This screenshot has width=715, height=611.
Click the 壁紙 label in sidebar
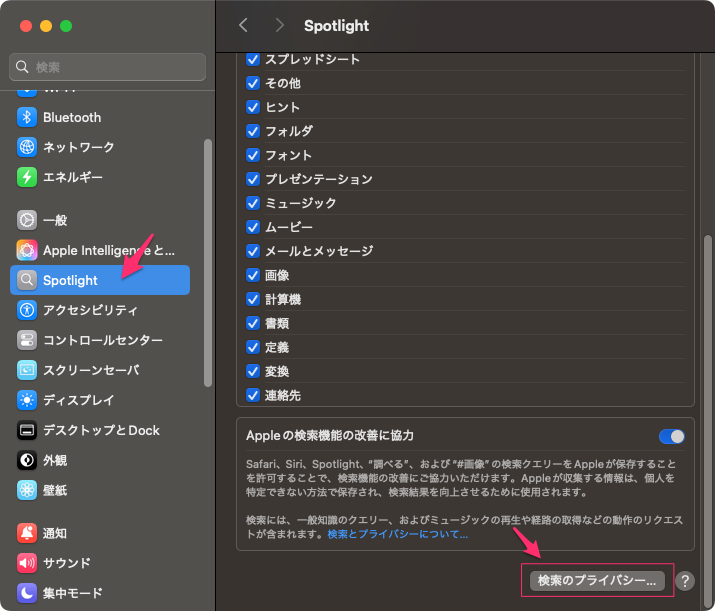click(55, 490)
